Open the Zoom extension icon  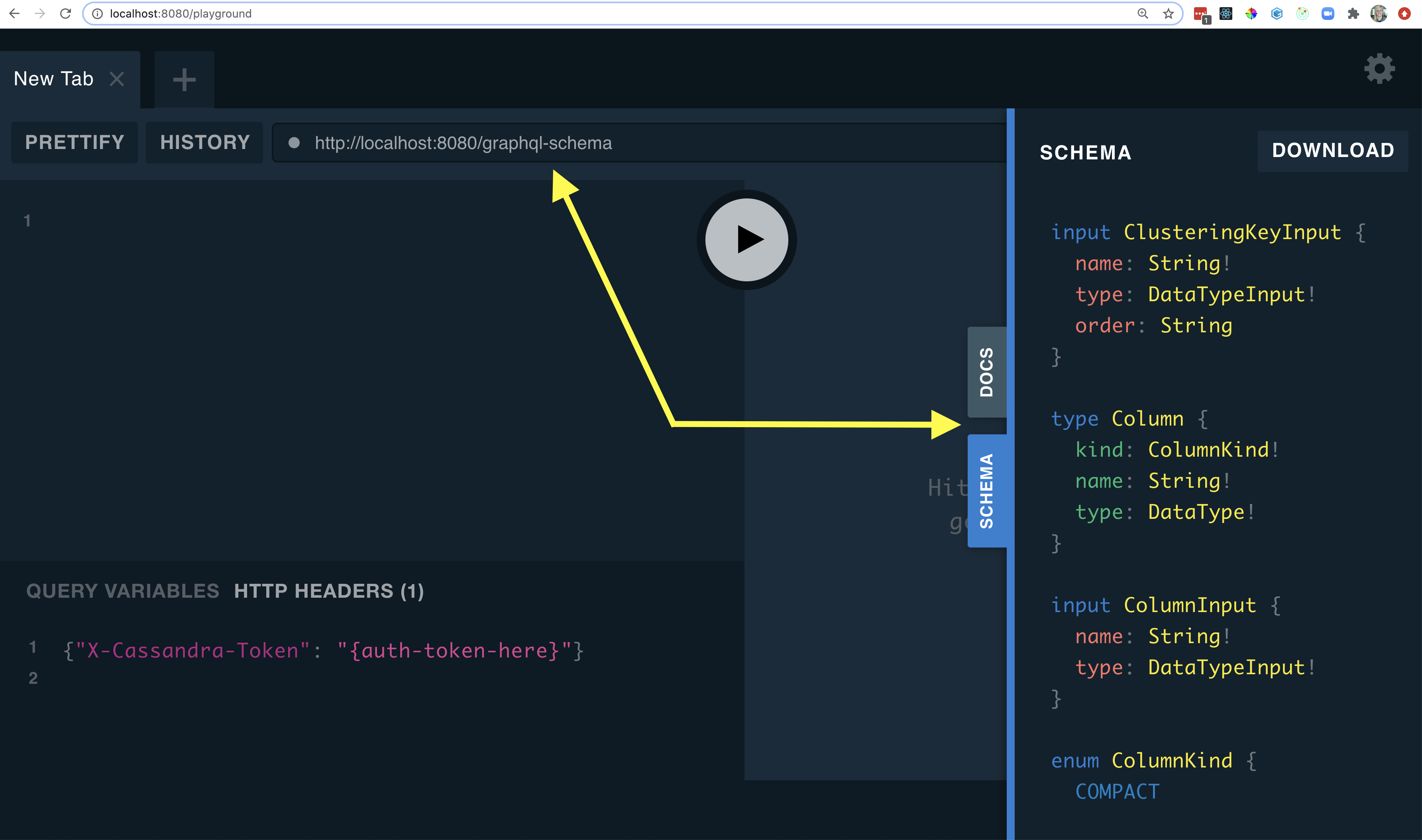(1328, 14)
